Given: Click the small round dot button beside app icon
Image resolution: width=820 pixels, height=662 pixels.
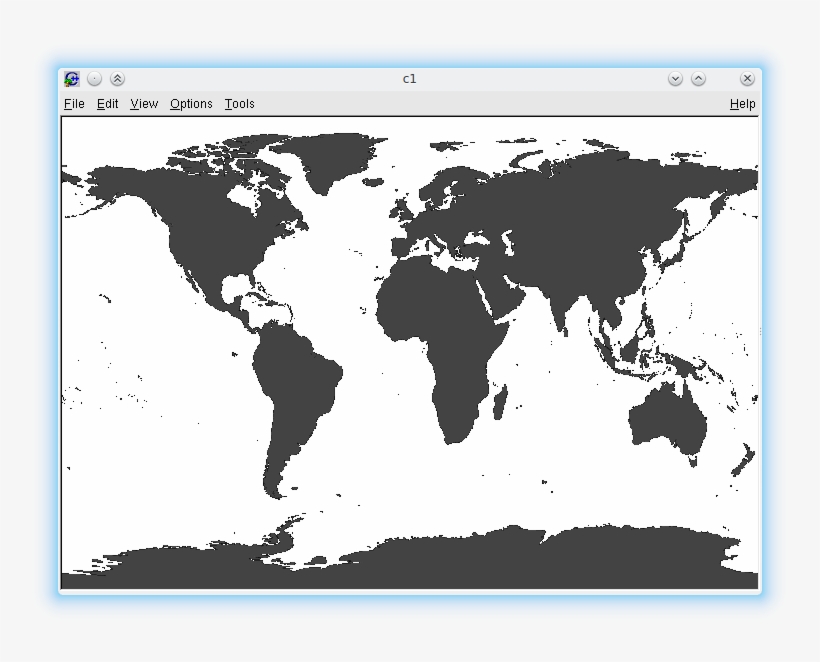Looking at the screenshot, I should tap(94, 78).
